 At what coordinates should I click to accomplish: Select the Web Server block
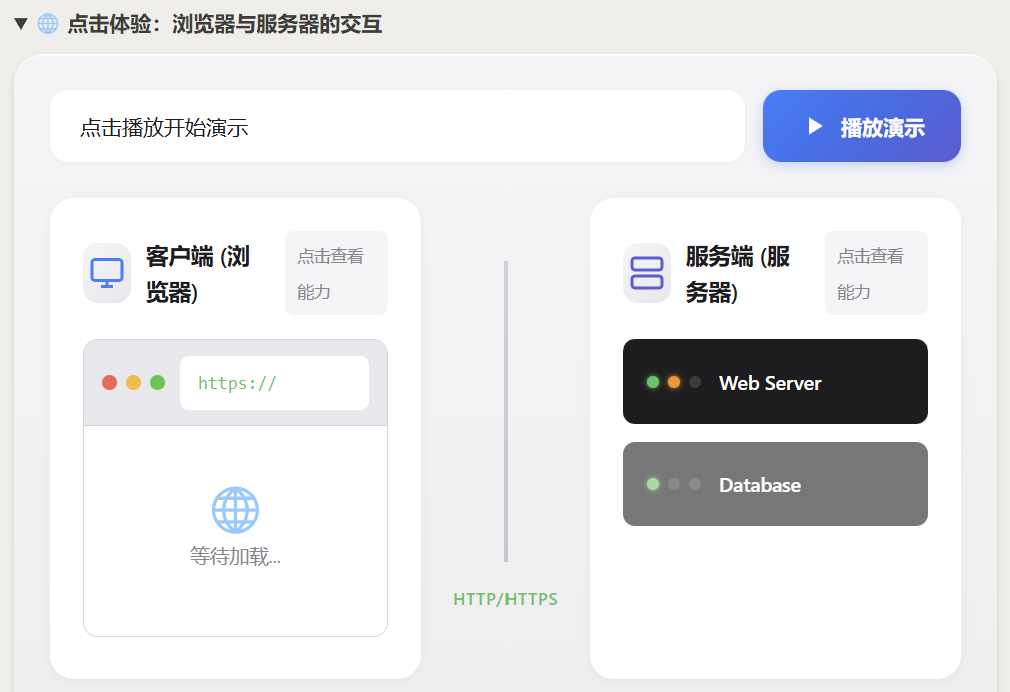point(775,381)
